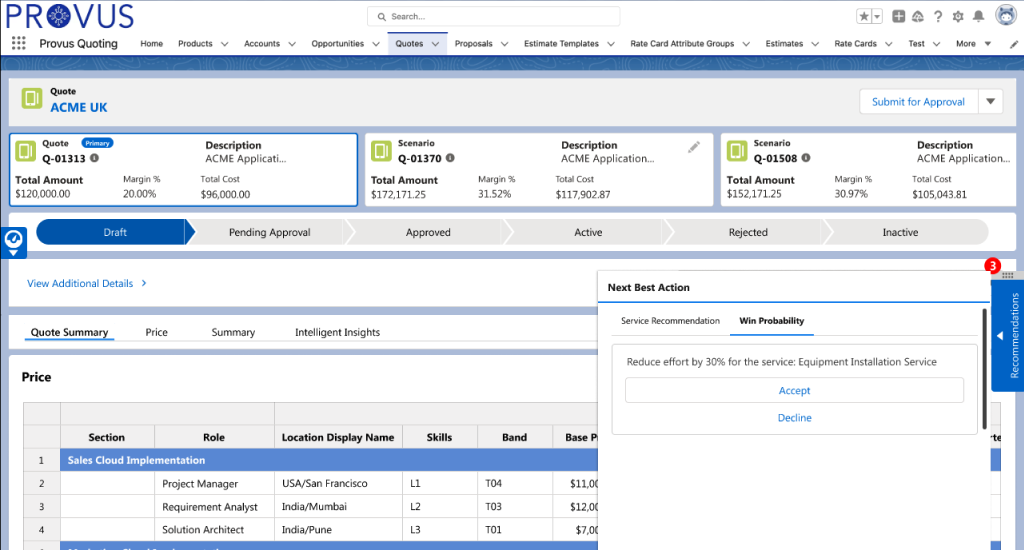Open the blue guidance widget on left edge
Screen dimensions: 1024x550
13,242
